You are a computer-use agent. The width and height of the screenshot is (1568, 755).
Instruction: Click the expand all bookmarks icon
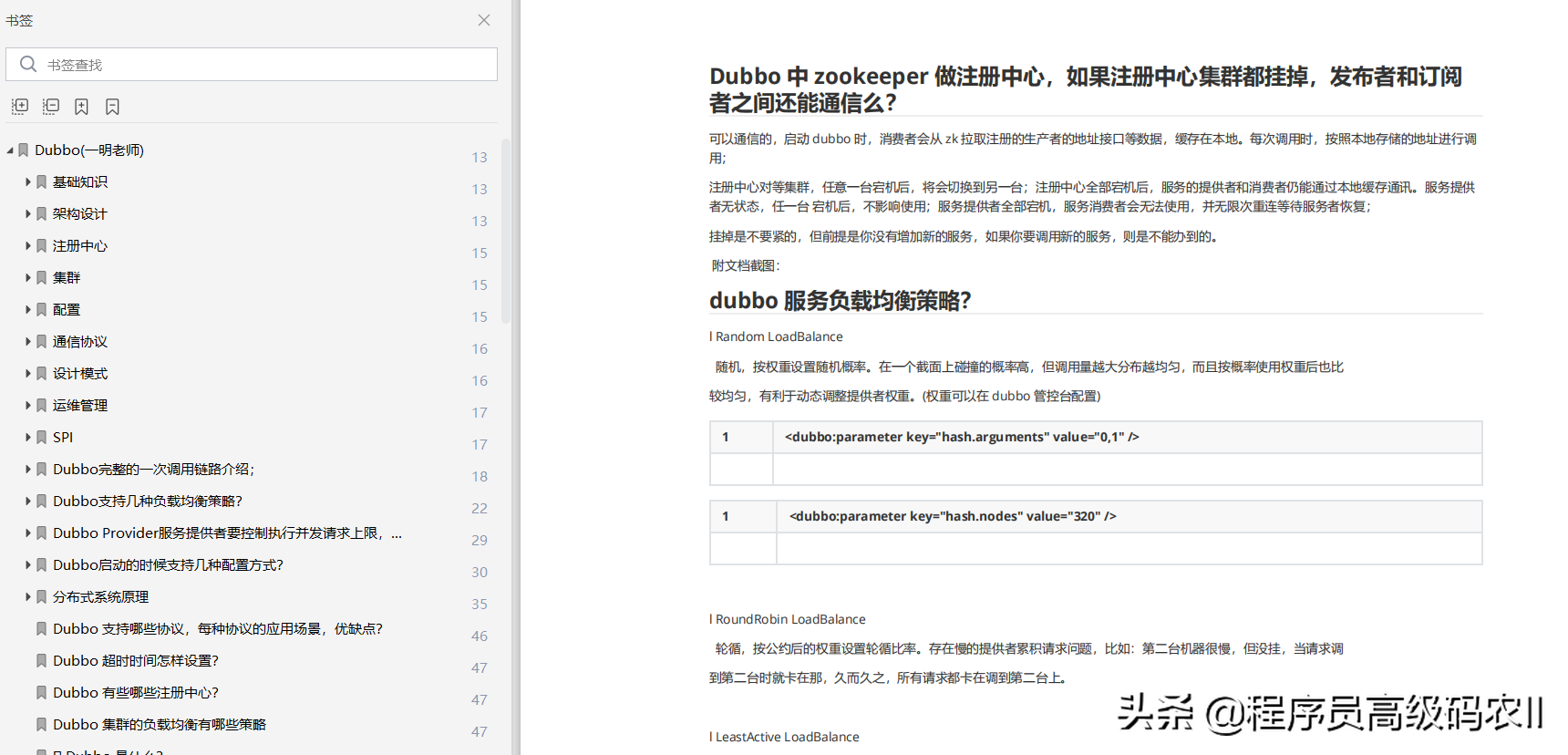(20, 107)
